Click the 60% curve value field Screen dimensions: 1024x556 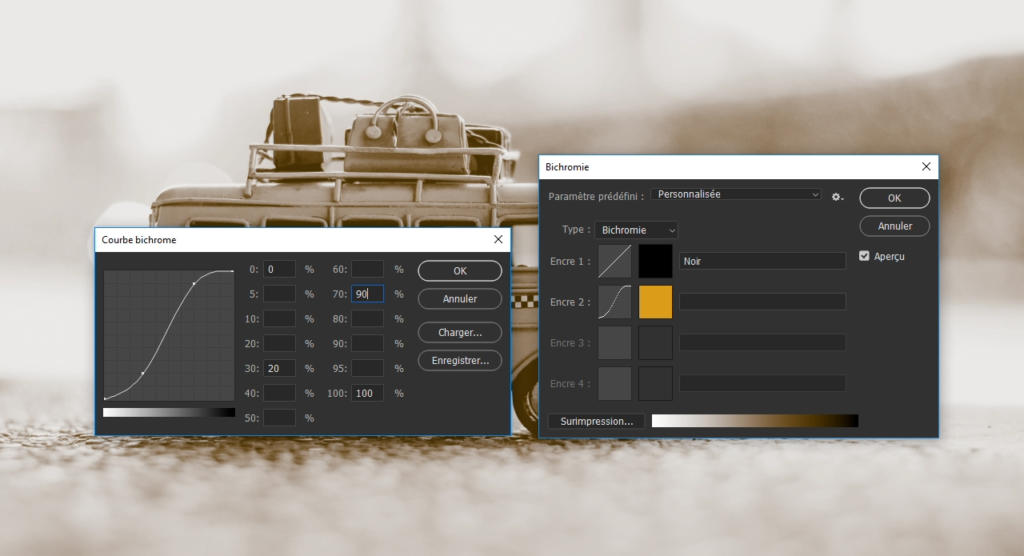[x=368, y=269]
